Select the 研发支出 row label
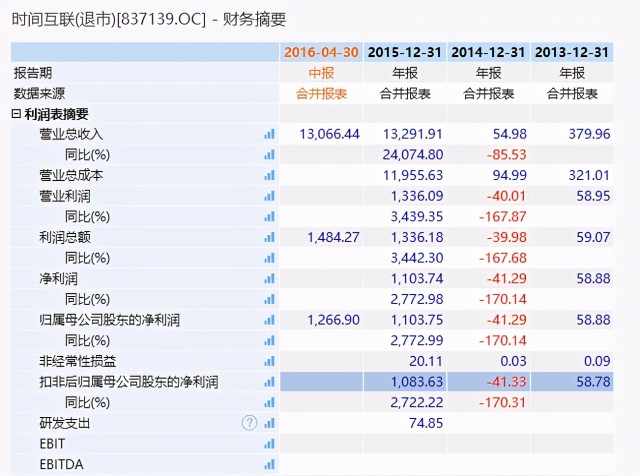Image resolution: width=640 pixels, height=476 pixels. coord(64,423)
